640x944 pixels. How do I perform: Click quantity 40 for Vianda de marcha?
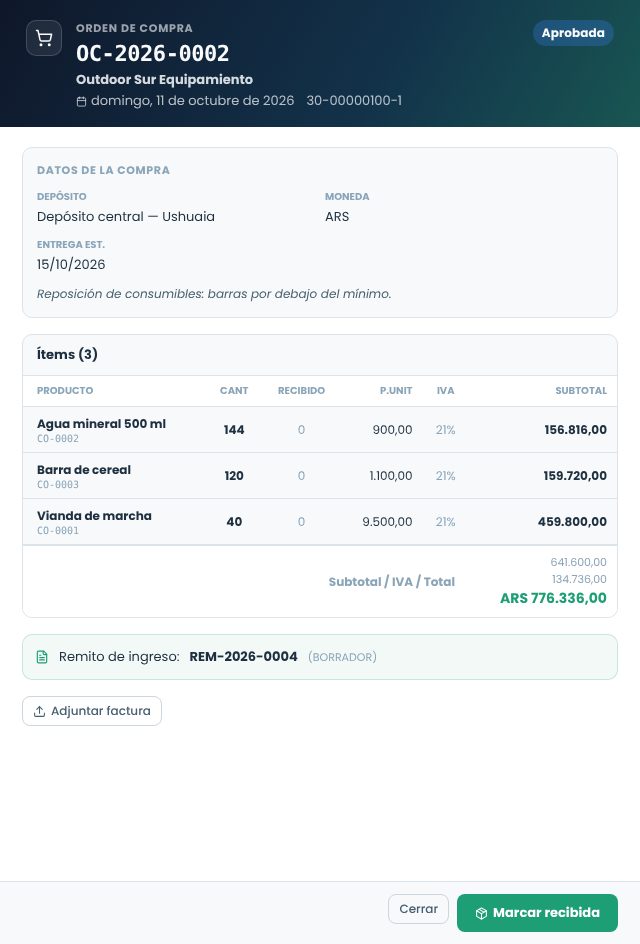coord(234,522)
